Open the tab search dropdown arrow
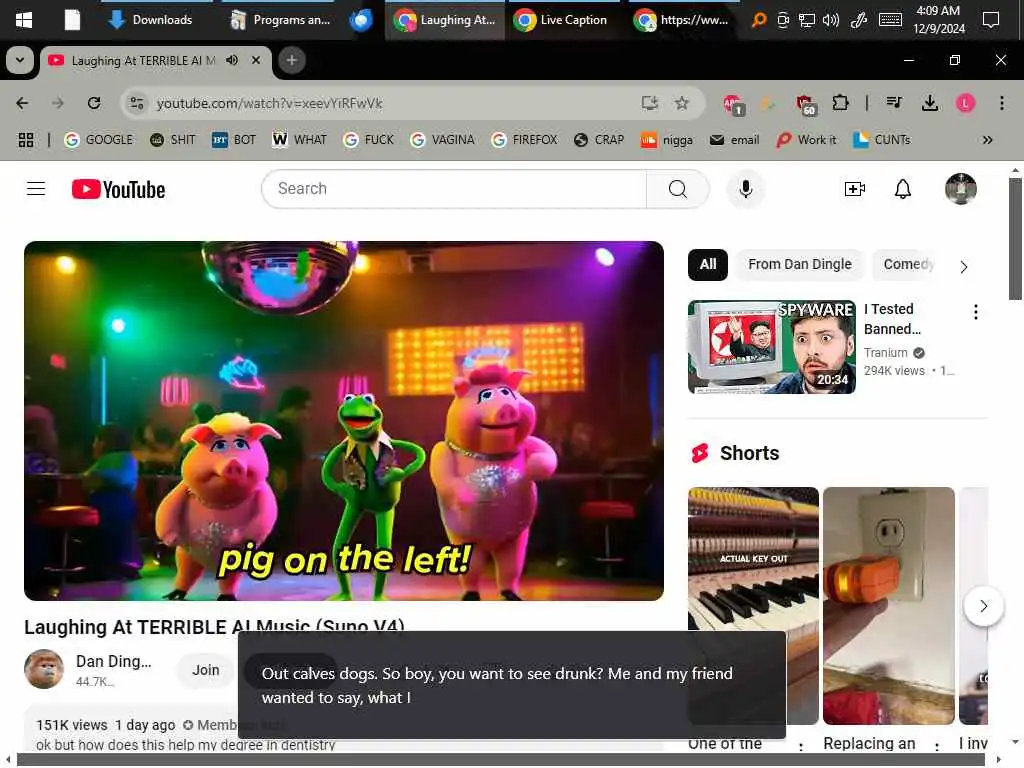Image resolution: width=1024 pixels, height=768 pixels. coord(20,60)
